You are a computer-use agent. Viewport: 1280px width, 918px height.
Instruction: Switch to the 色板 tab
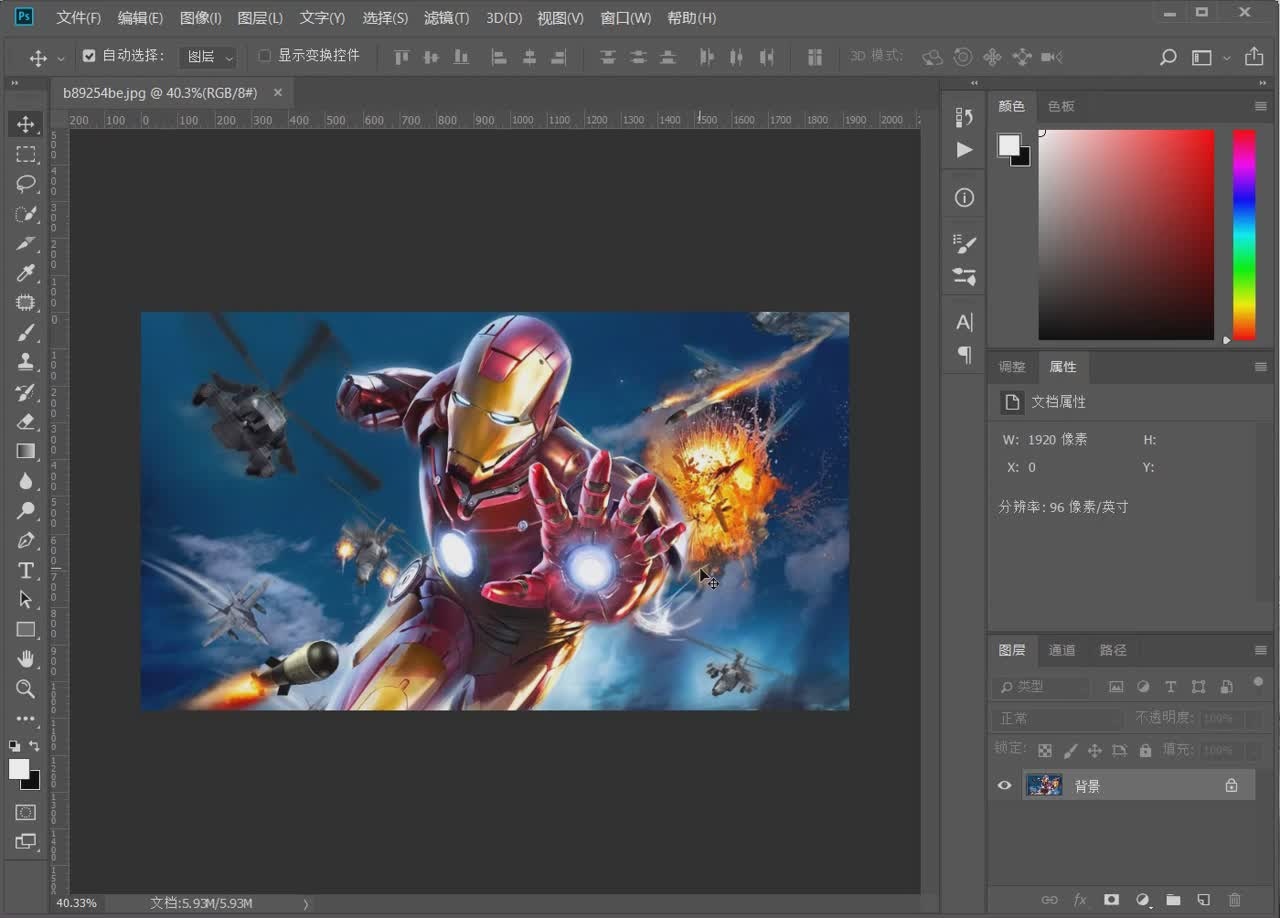1061,106
